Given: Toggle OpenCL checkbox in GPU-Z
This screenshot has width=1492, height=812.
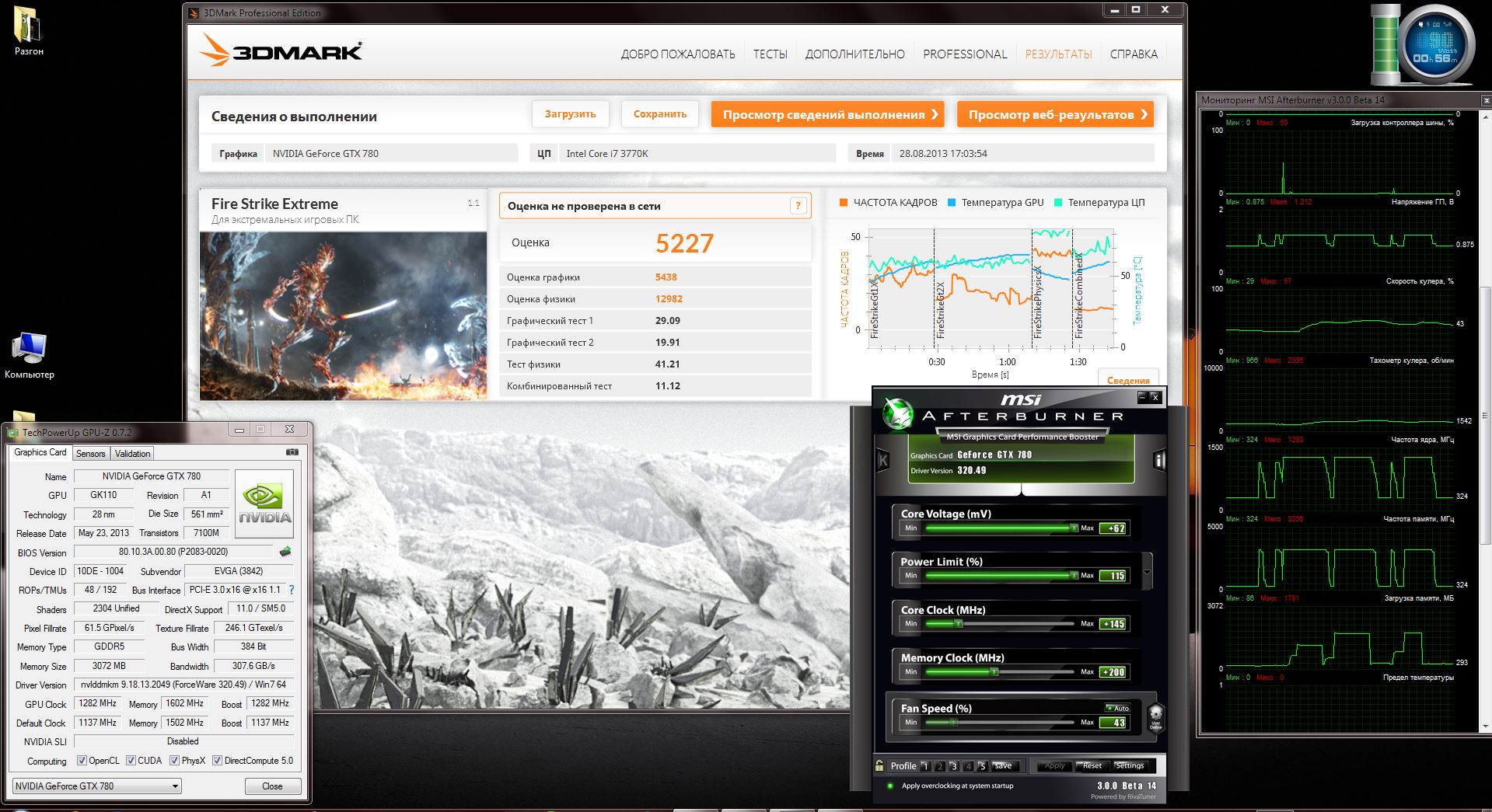Looking at the screenshot, I should pyautogui.click(x=82, y=761).
